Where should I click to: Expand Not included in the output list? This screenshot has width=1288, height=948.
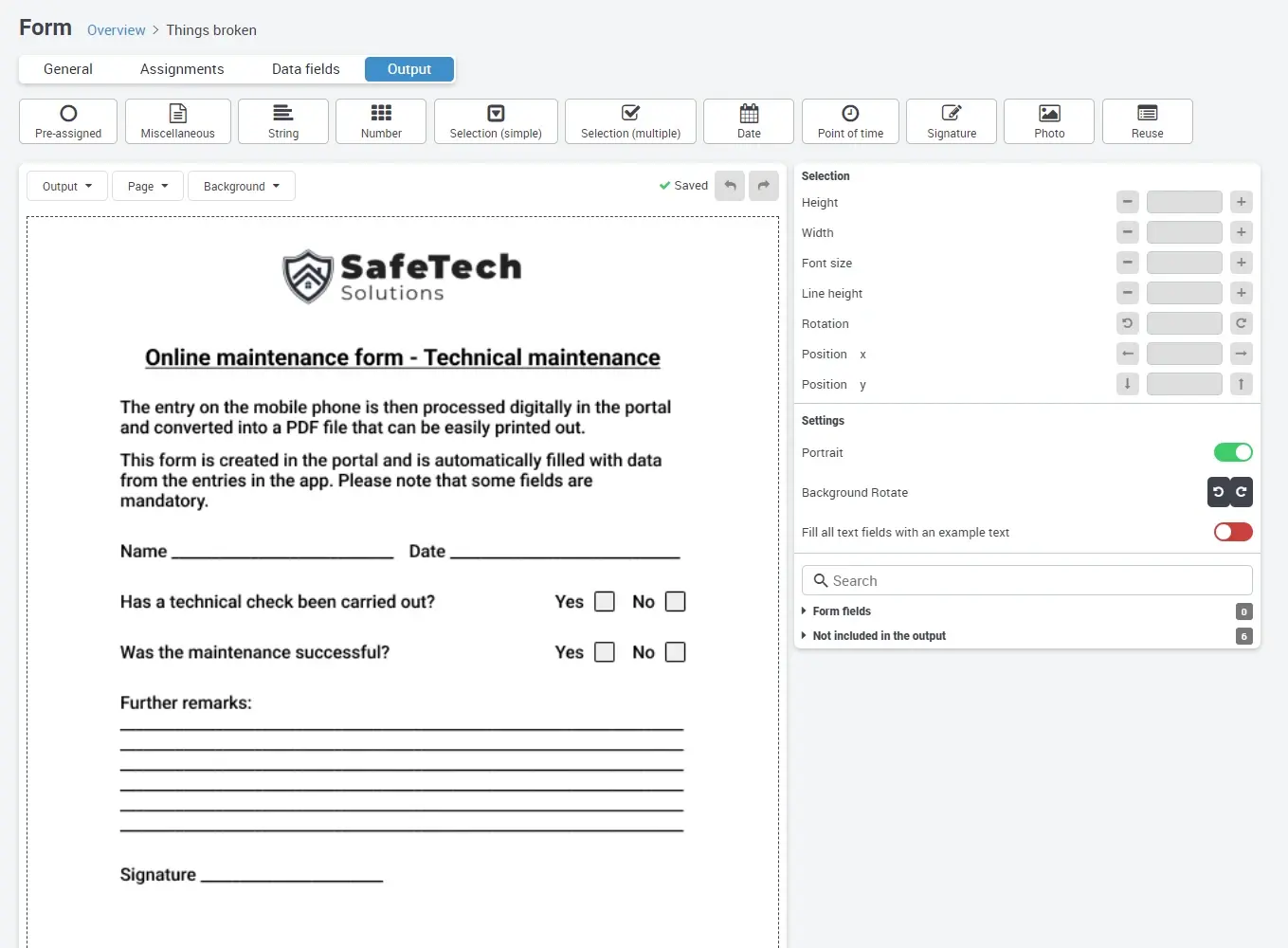tap(879, 636)
